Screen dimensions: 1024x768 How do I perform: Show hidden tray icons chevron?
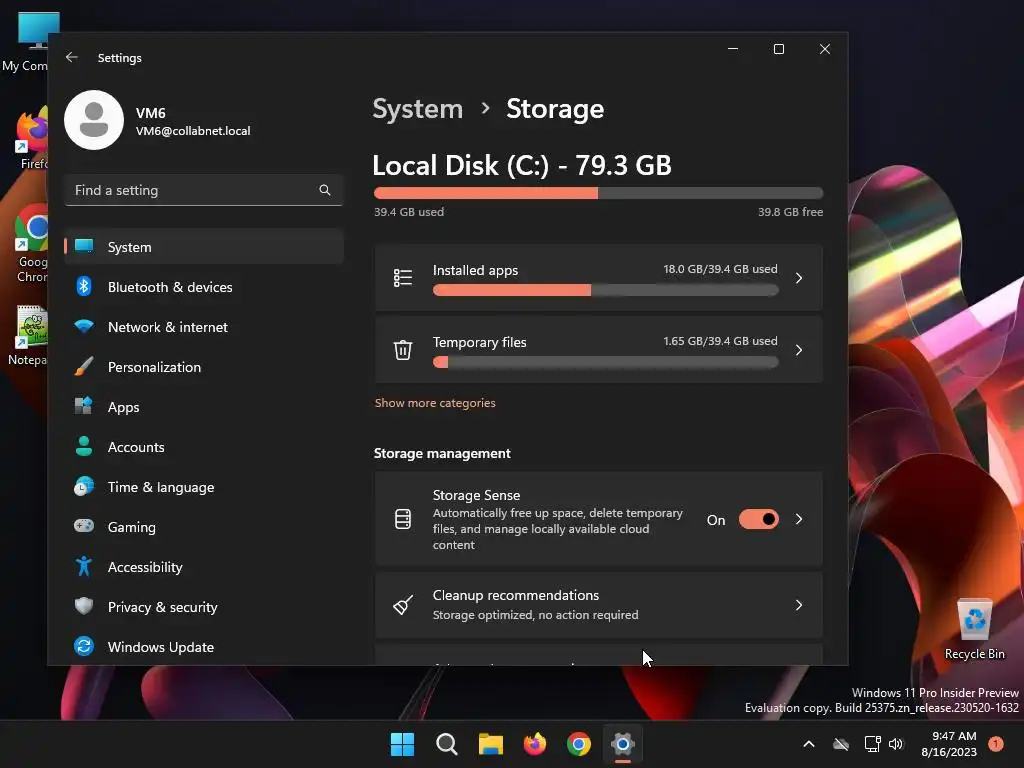pos(808,744)
